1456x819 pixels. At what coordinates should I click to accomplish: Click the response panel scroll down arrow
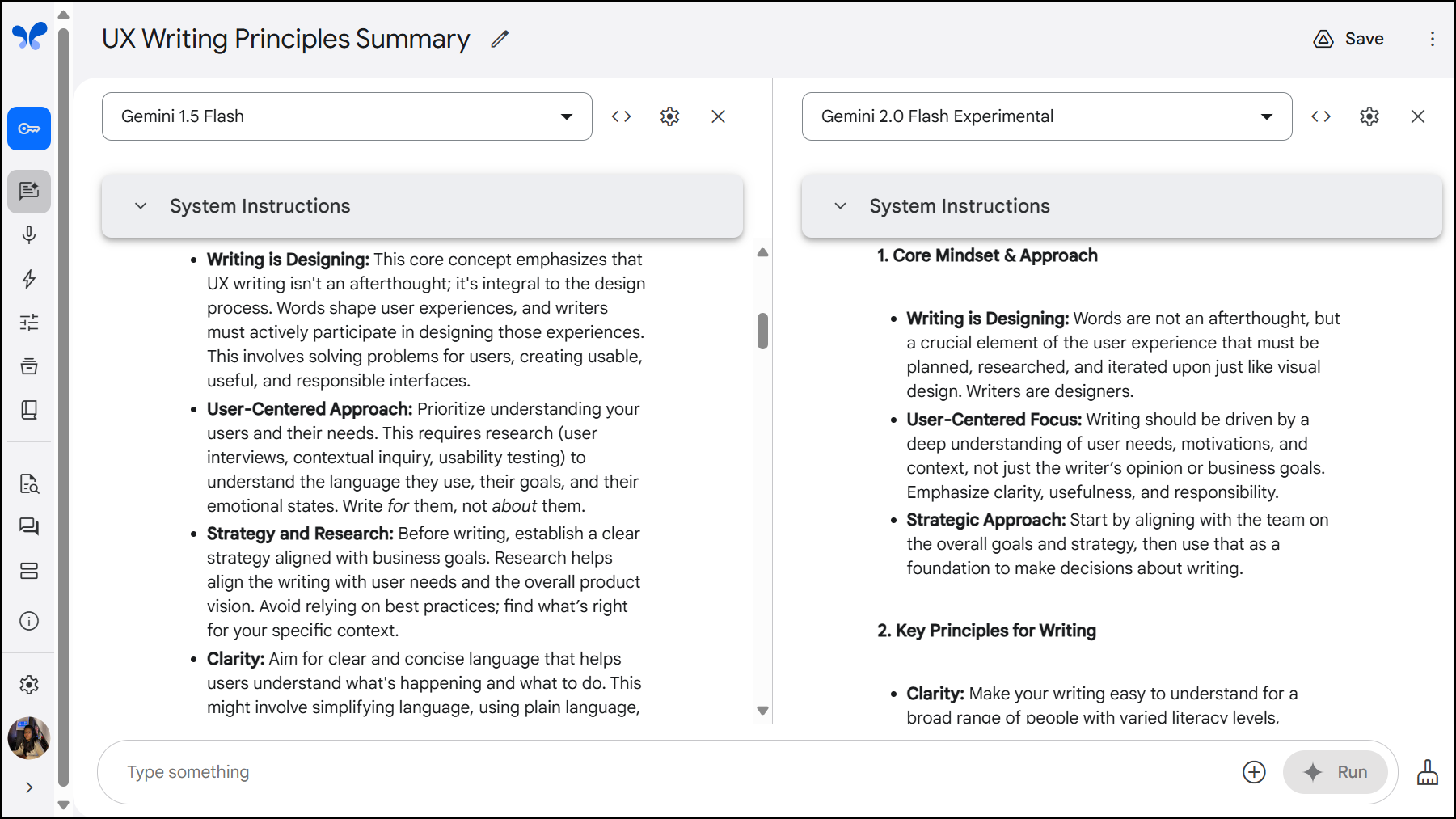tap(762, 711)
